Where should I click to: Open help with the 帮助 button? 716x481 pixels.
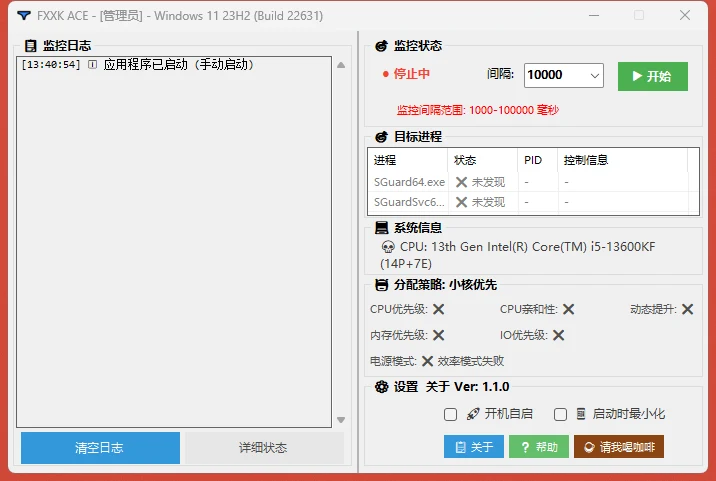(539, 446)
